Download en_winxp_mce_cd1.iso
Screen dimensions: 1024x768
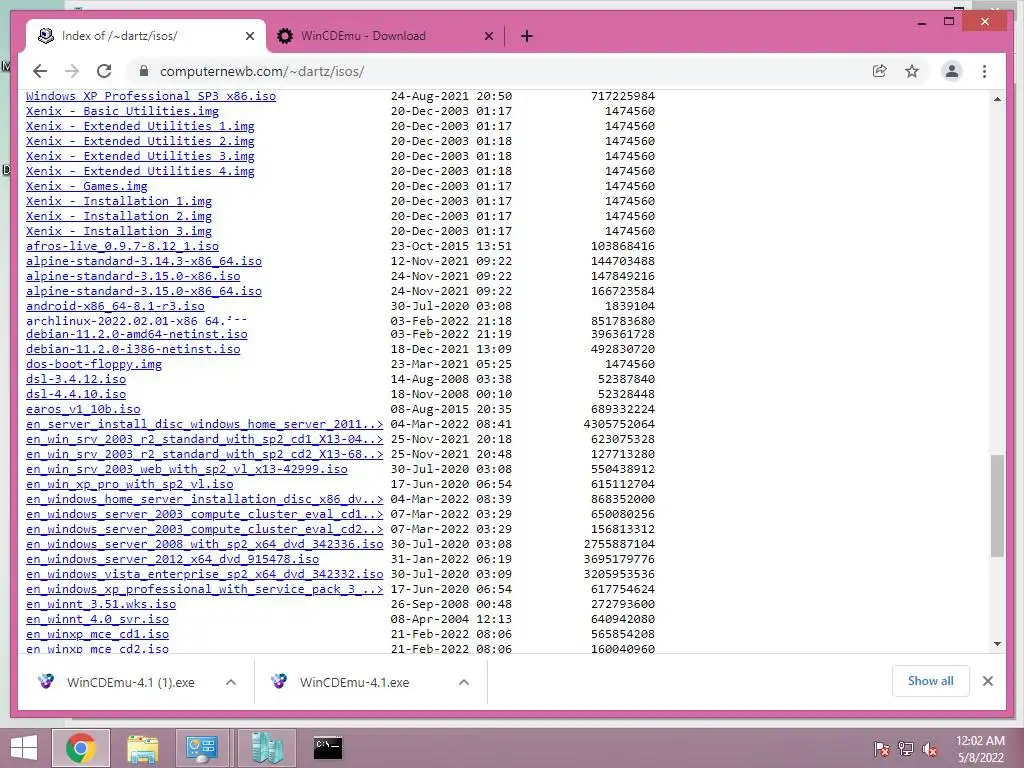pos(97,635)
